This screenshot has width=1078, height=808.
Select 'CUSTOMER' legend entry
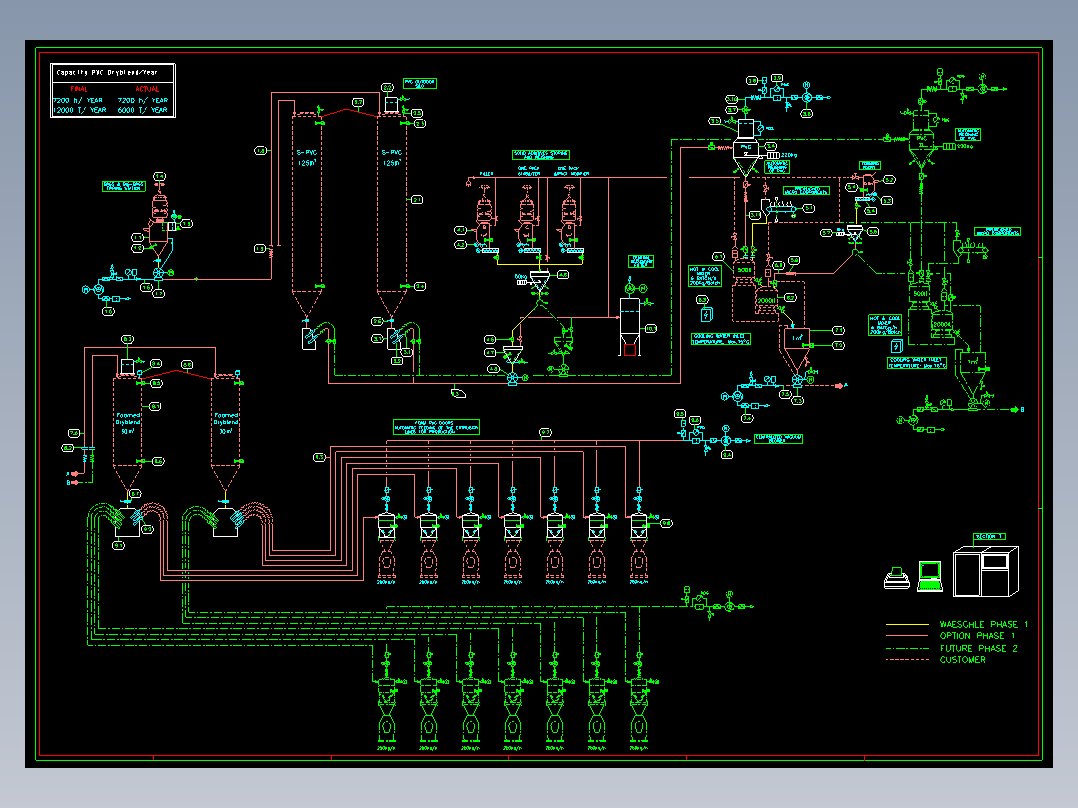pos(962,660)
